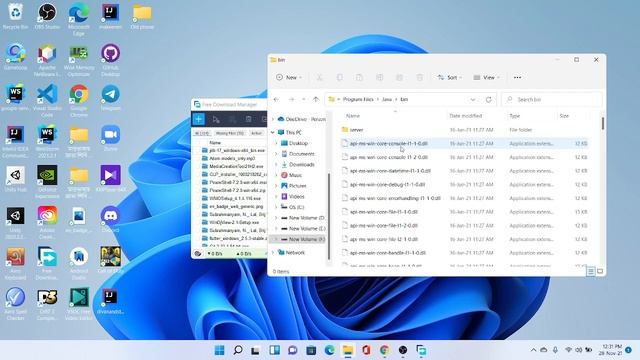The image size is (640, 360).
Task: Go back with Explorer's back arrow
Action: (276, 99)
